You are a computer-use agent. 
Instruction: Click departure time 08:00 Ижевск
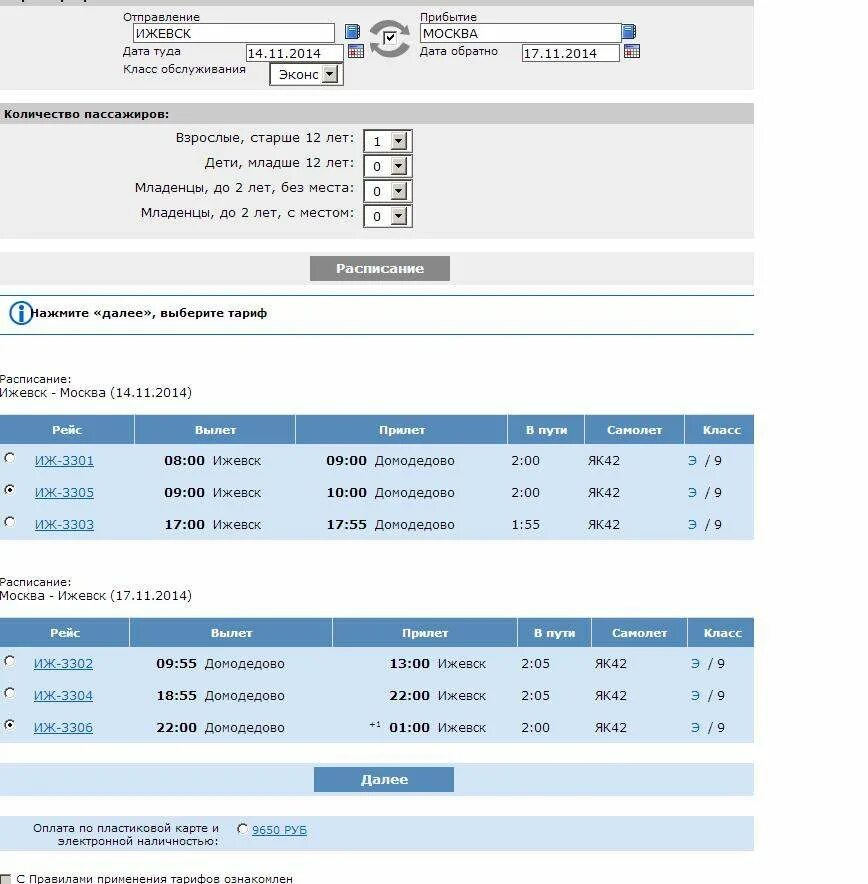tap(212, 461)
